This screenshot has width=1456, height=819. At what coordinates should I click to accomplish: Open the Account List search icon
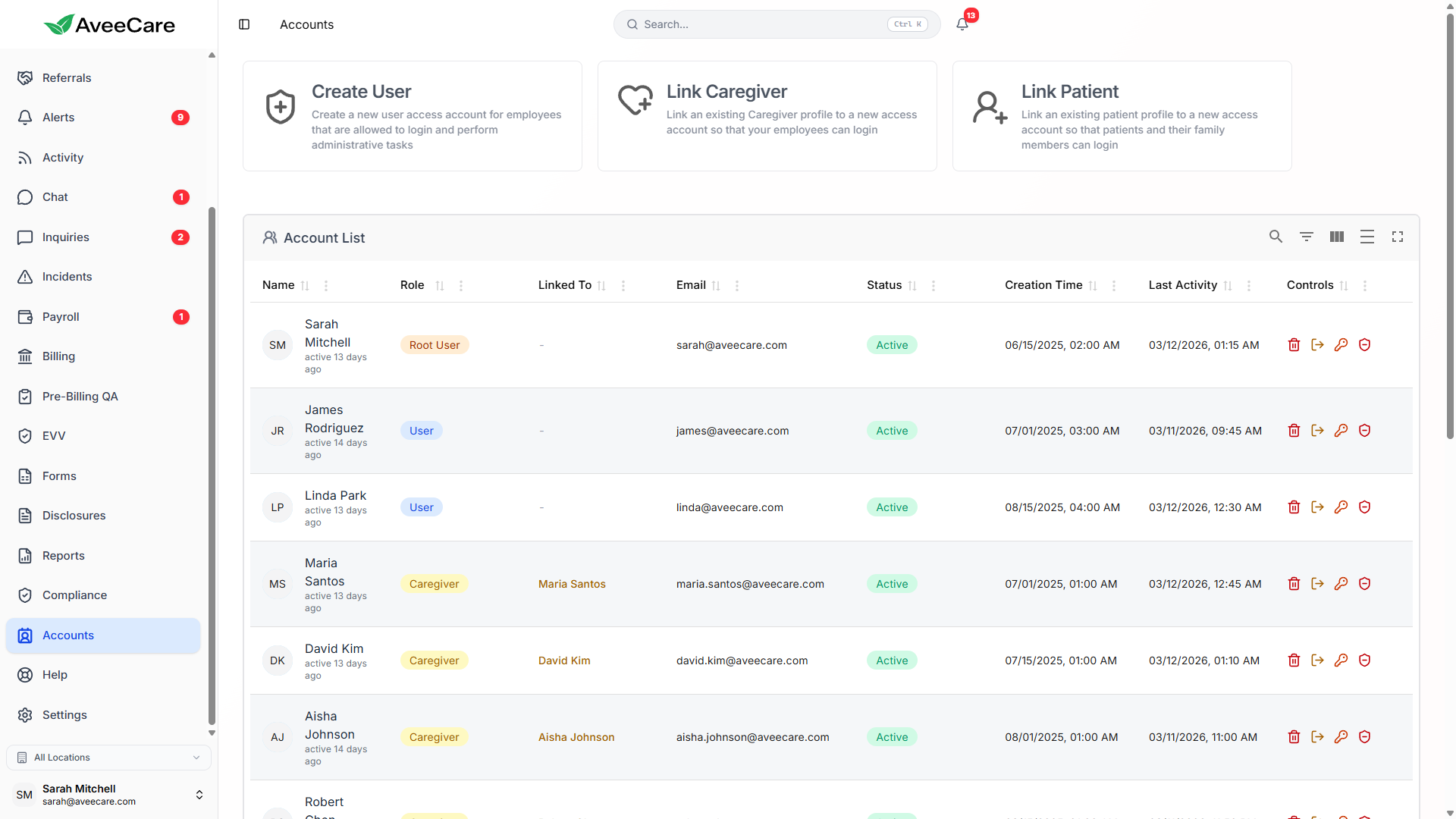1276,237
